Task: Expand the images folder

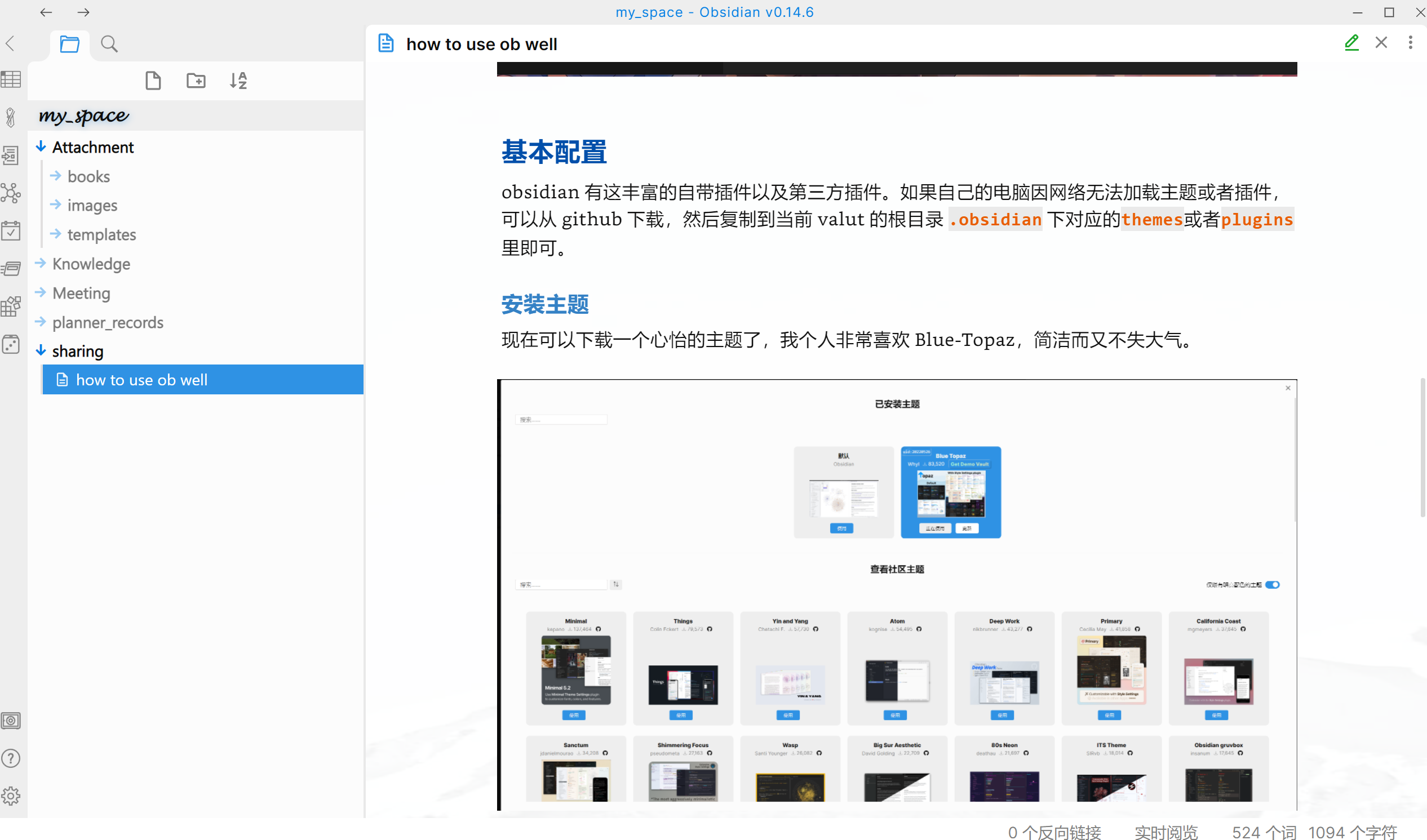Action: [55, 205]
